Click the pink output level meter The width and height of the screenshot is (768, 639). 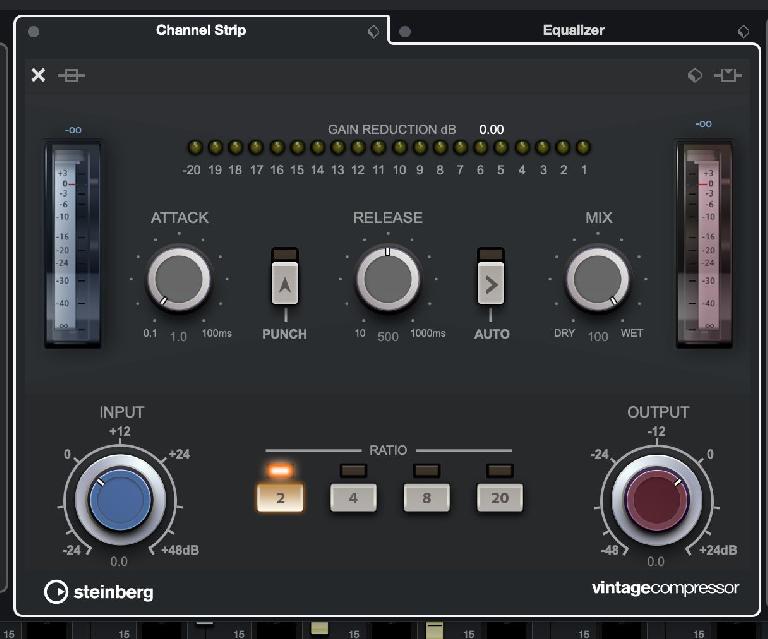click(704, 245)
